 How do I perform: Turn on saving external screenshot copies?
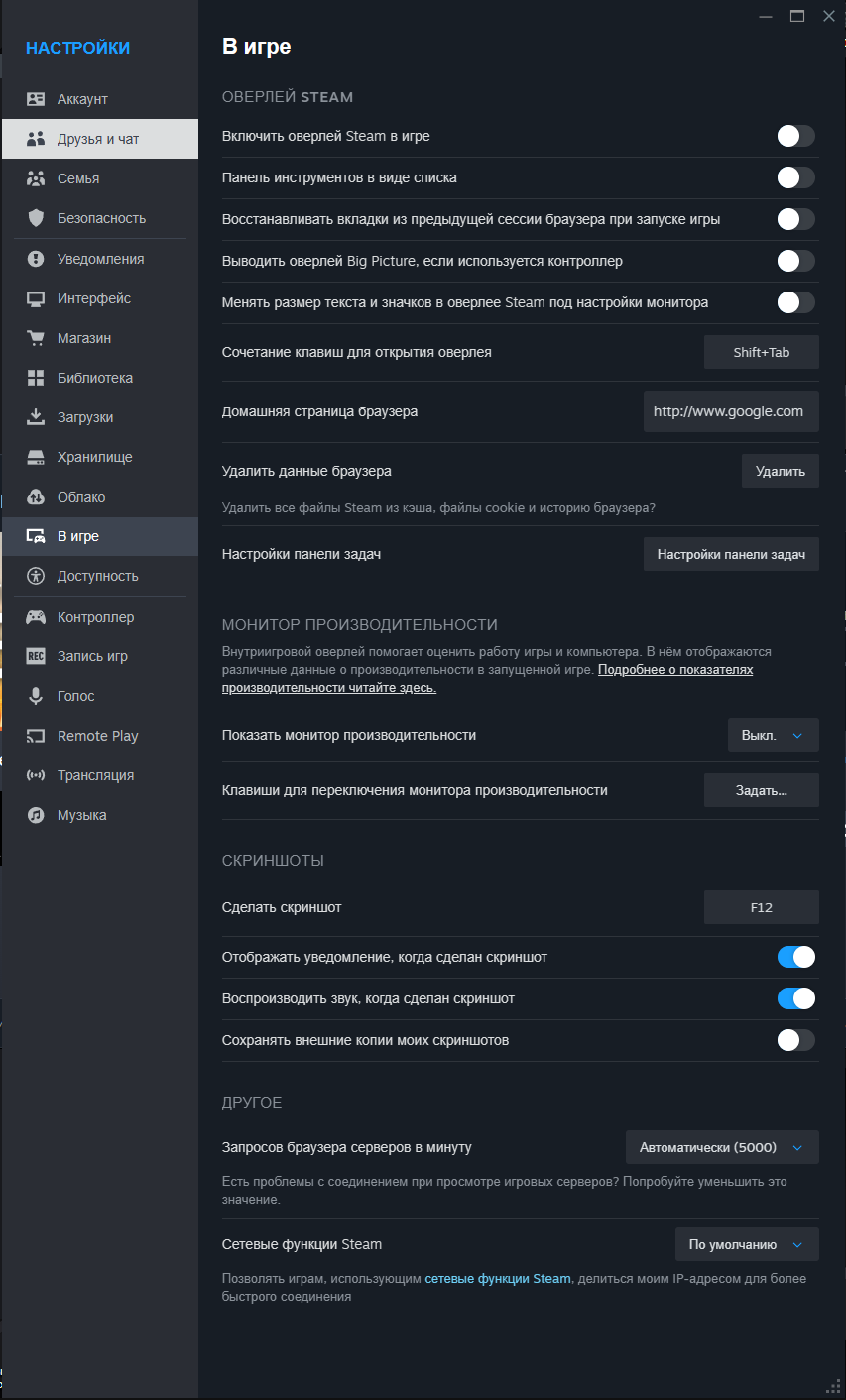coord(795,1040)
